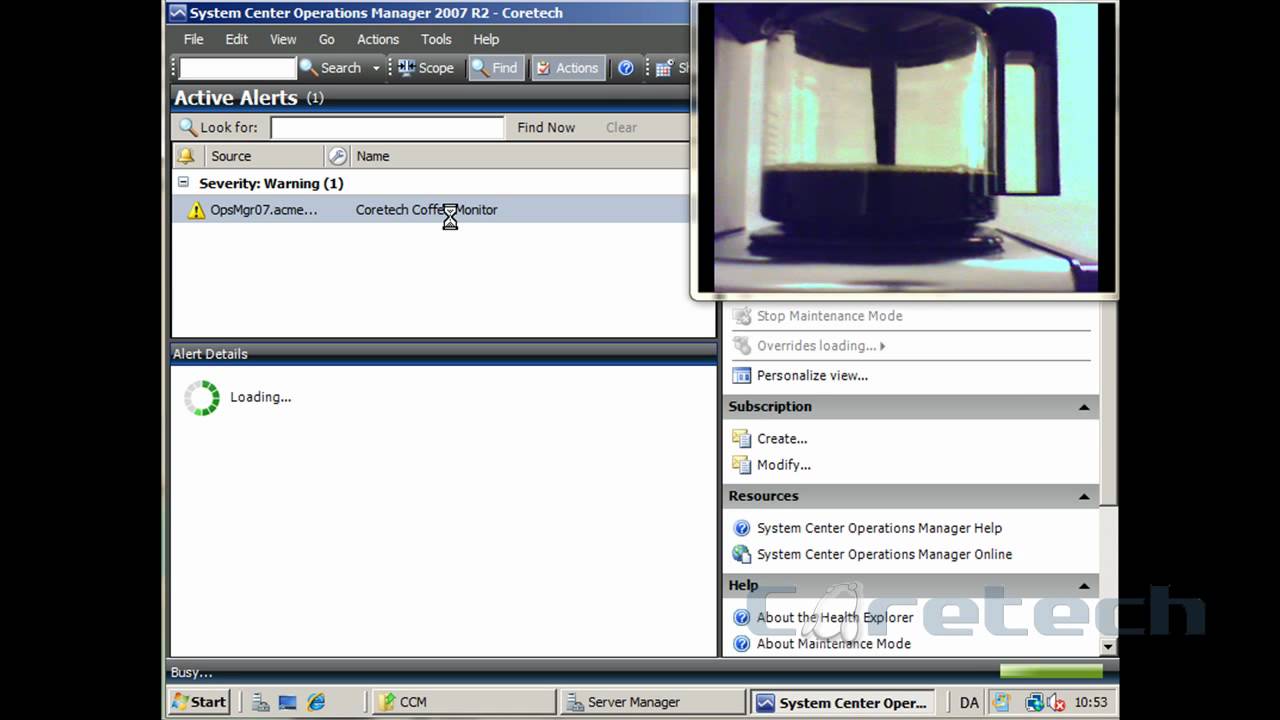Open Server Manager quick launch icon
Screen dimensions: 1280x720
click(260, 702)
